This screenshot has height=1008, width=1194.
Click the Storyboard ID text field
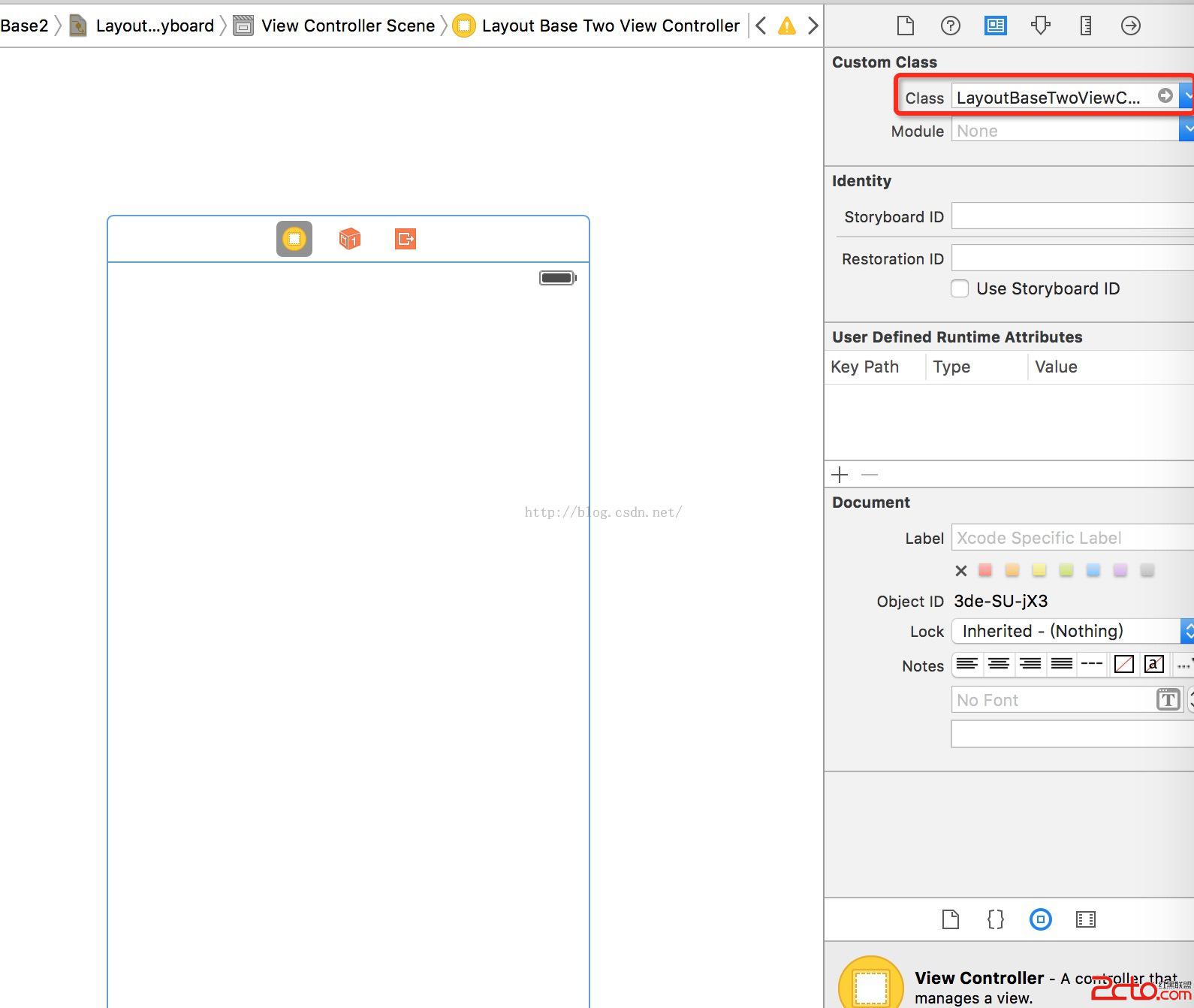click(x=1070, y=216)
